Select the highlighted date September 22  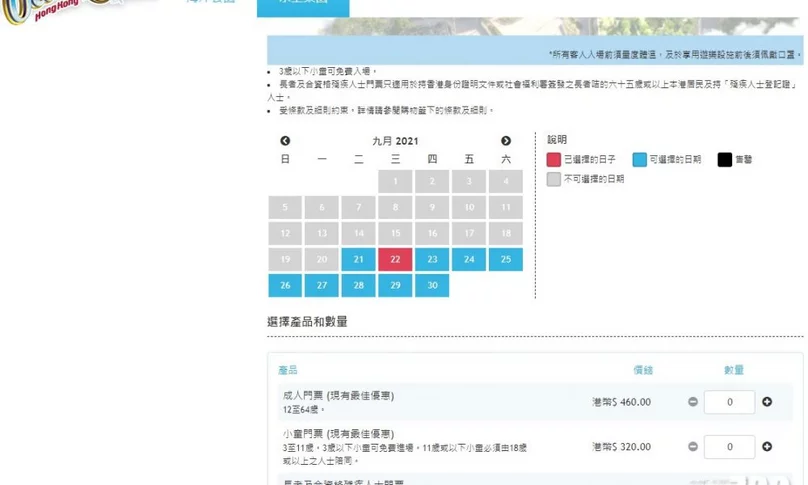[395, 259]
